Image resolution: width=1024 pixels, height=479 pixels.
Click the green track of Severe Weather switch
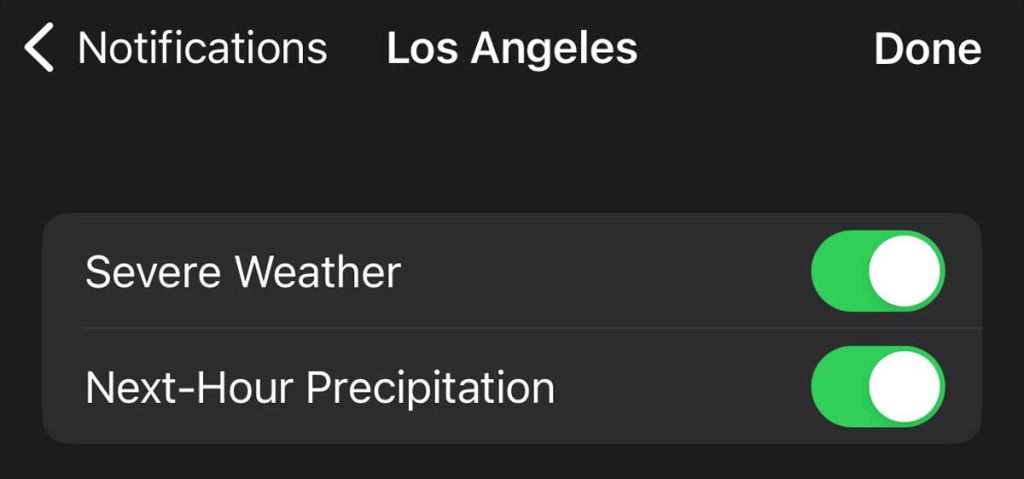click(838, 271)
